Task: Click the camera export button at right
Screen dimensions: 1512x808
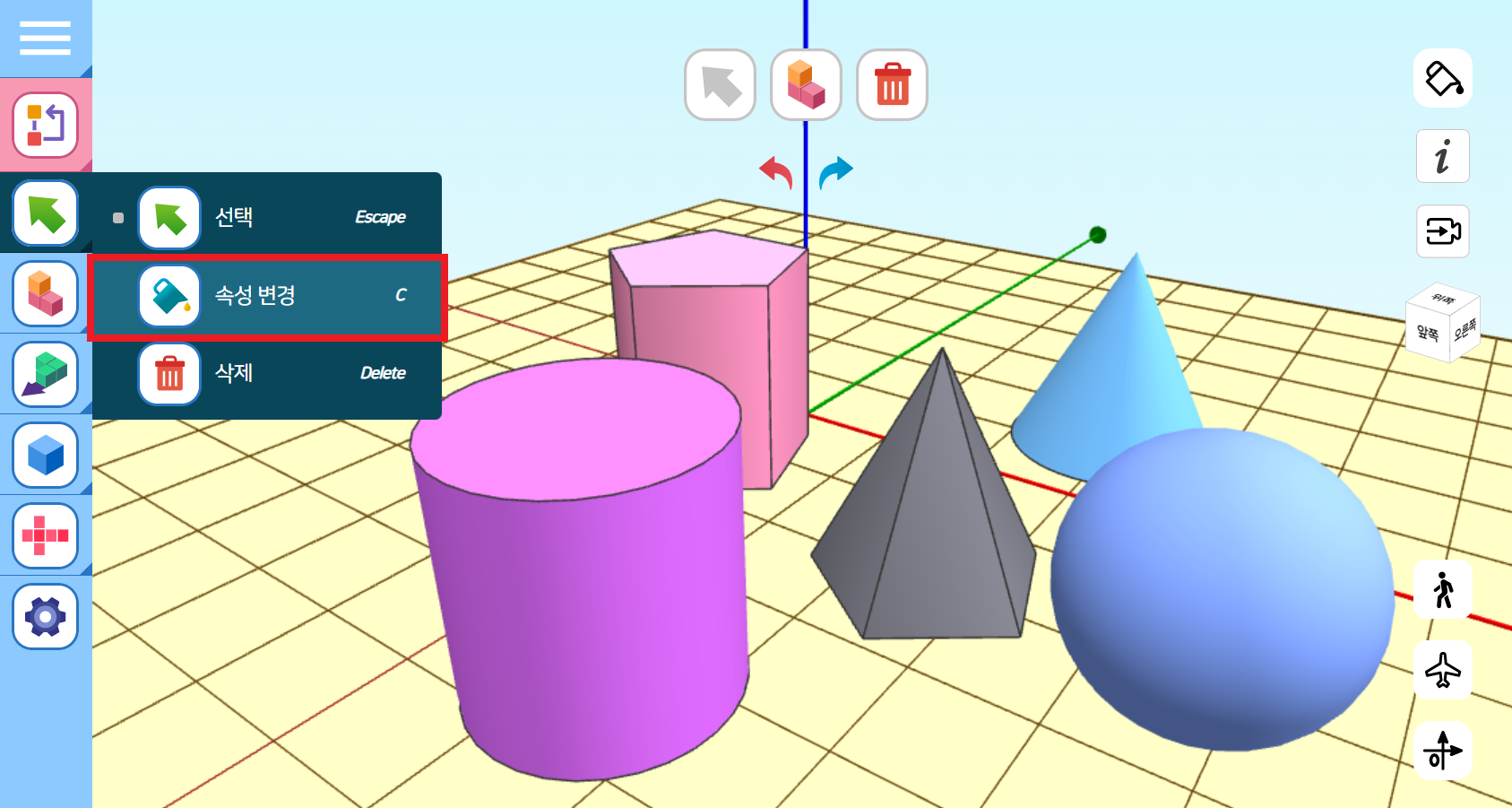Action: coord(1443,231)
